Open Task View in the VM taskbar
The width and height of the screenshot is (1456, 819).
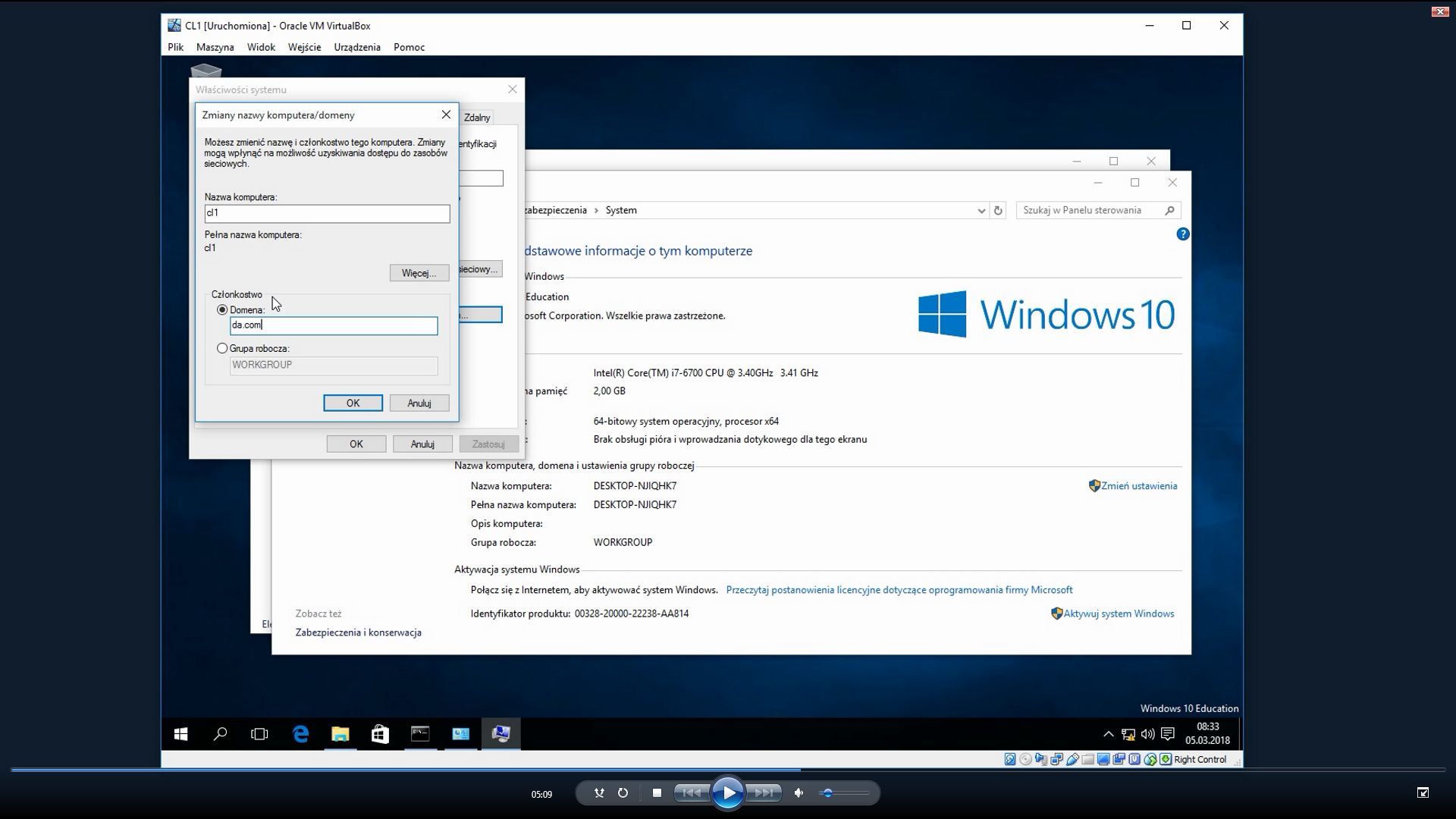(x=259, y=734)
